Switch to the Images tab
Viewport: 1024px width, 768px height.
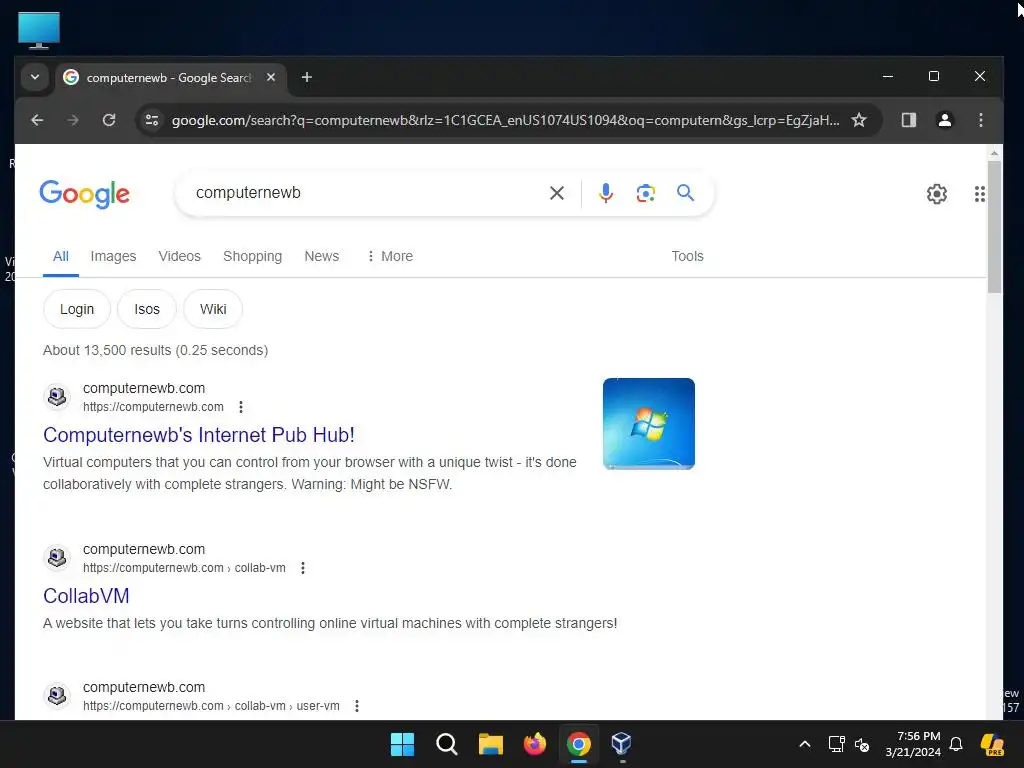(x=113, y=257)
